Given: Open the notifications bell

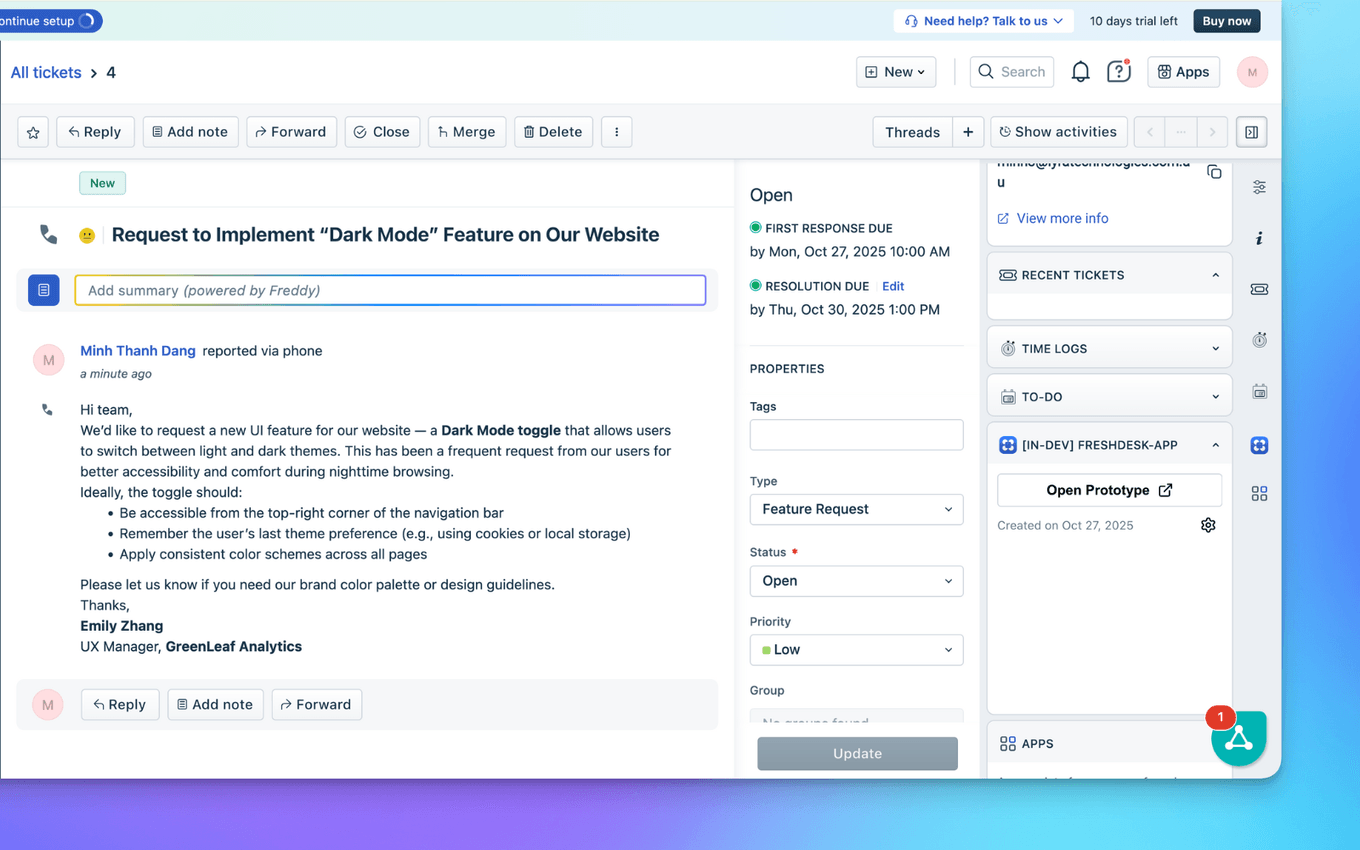Looking at the screenshot, I should [x=1080, y=72].
